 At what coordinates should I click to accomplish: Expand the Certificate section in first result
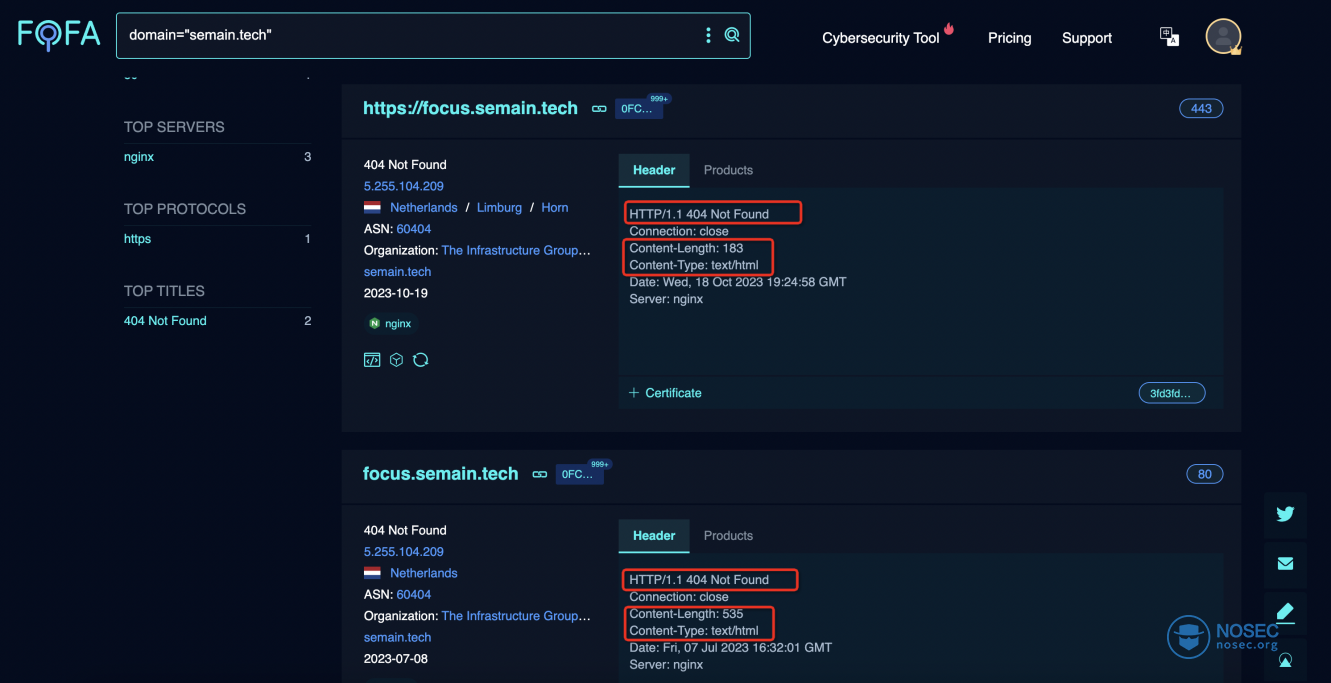click(x=665, y=393)
